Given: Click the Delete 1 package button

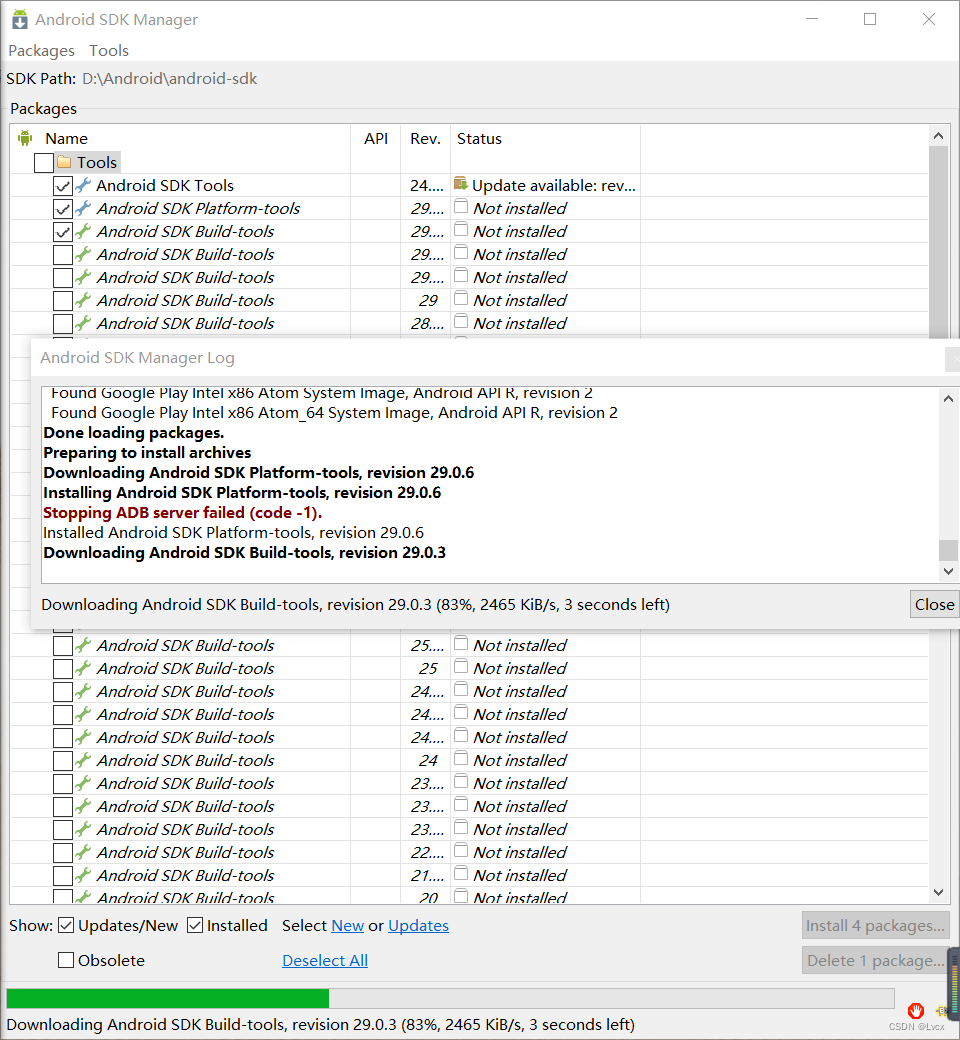Looking at the screenshot, I should (875, 960).
